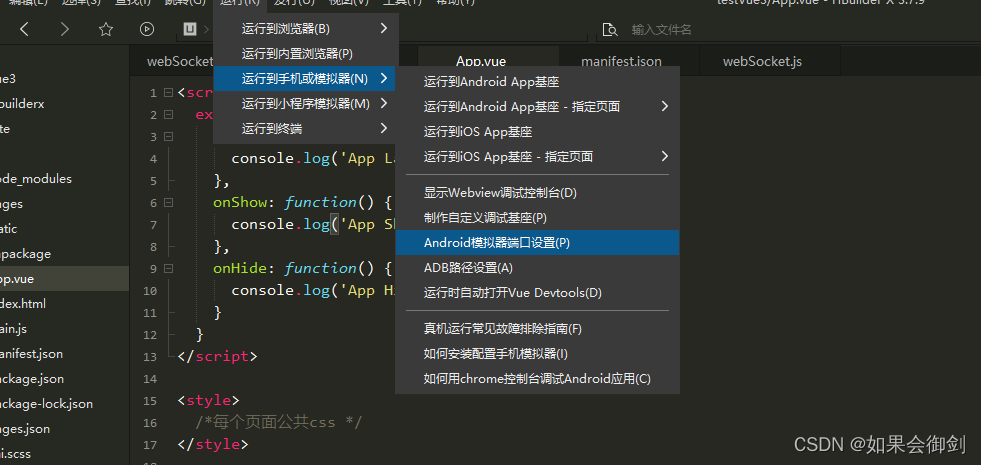Open node_modules folder in project tree
Viewport: 981px width, 465px height.
tap(36, 179)
